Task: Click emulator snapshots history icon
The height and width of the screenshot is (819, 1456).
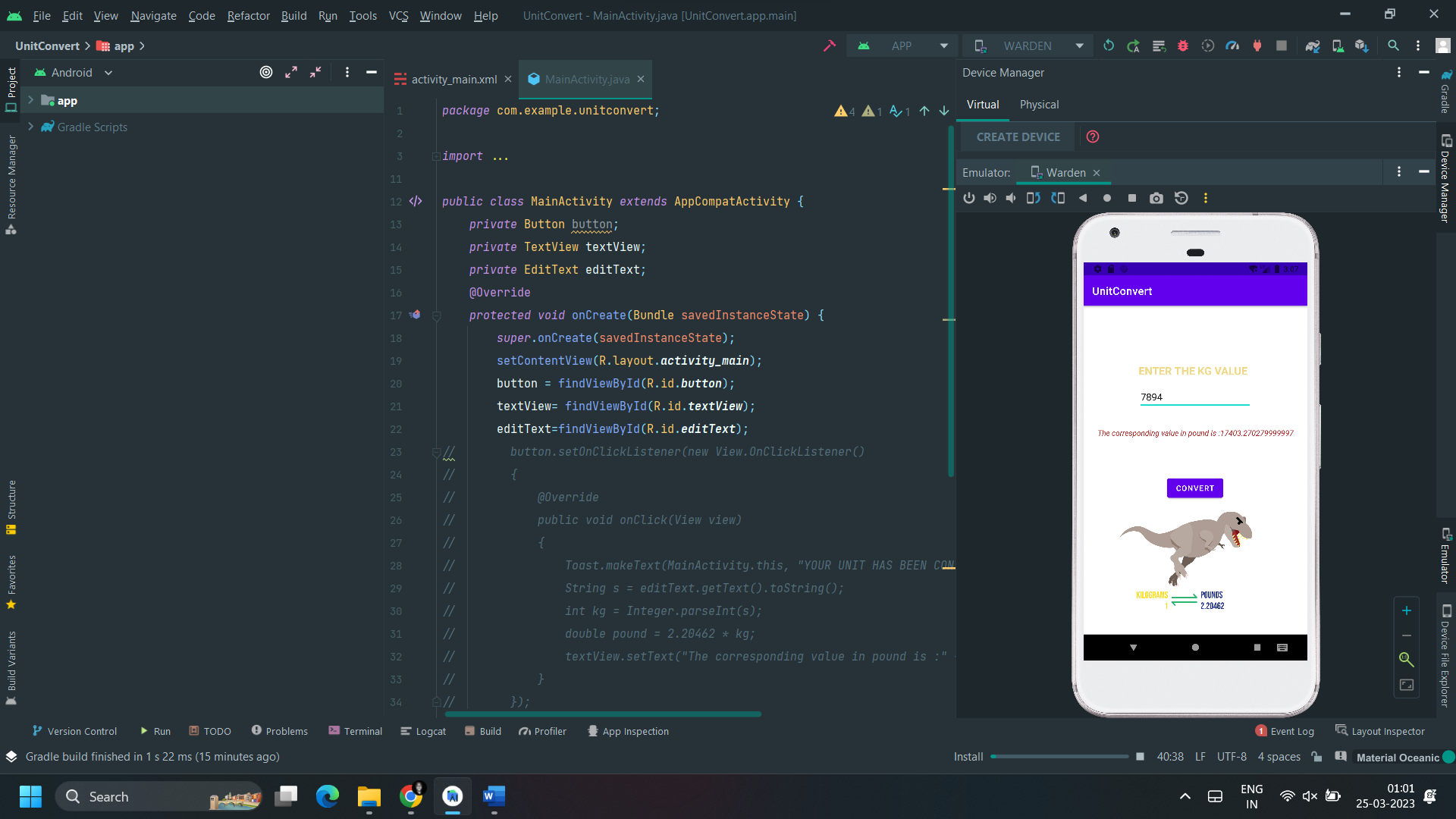Action: (x=1181, y=198)
